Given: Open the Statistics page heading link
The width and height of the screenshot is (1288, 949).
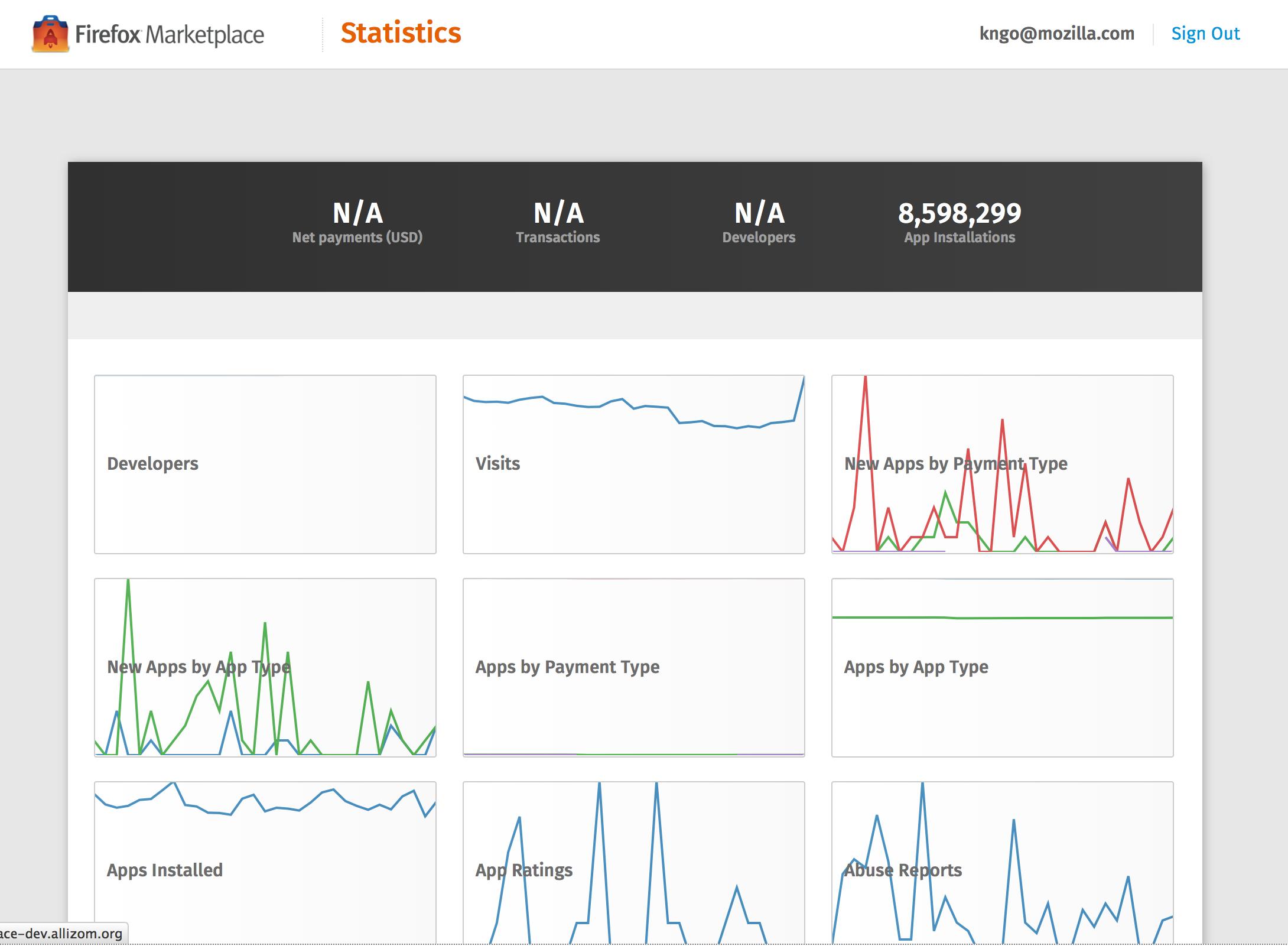Looking at the screenshot, I should (401, 33).
